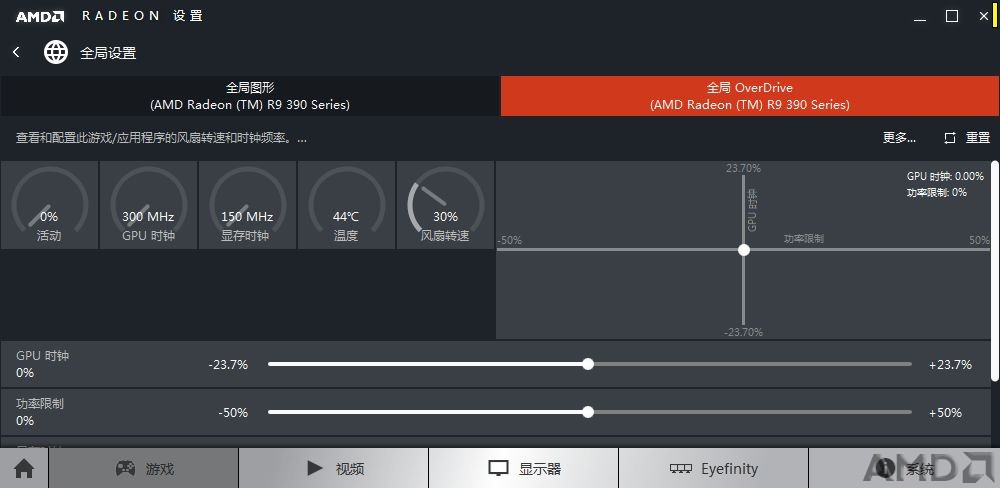The width and height of the screenshot is (1000, 488).
Task: Click the 'GPU 时钟: 0.00%' graph readout
Action: (x=945, y=177)
